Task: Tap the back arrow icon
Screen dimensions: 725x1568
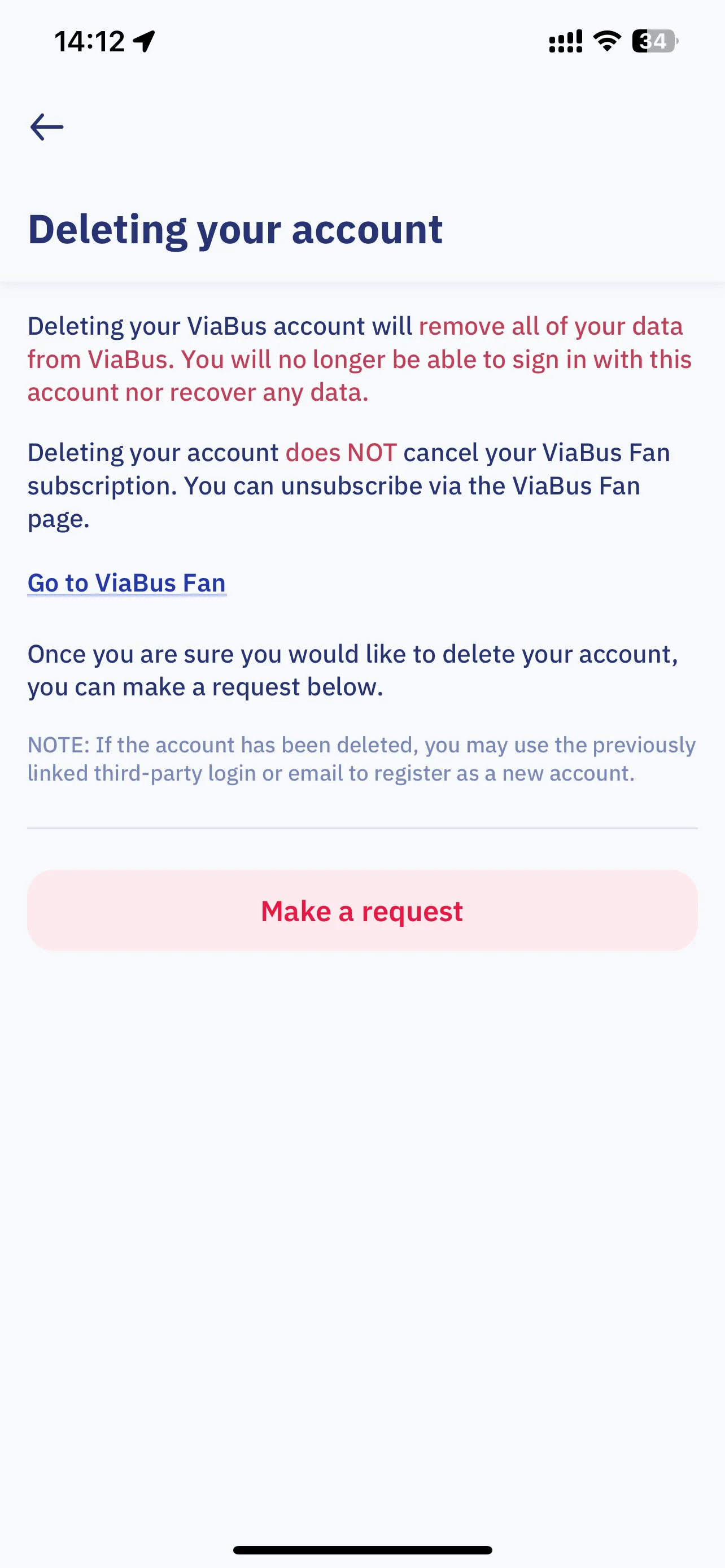Action: (47, 127)
